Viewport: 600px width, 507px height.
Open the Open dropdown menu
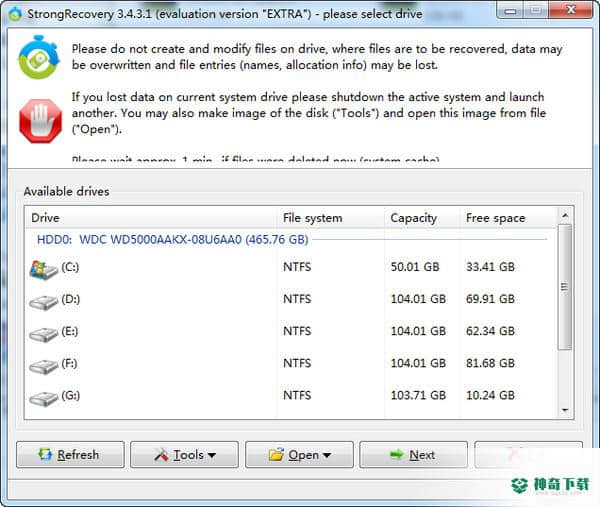tap(299, 455)
